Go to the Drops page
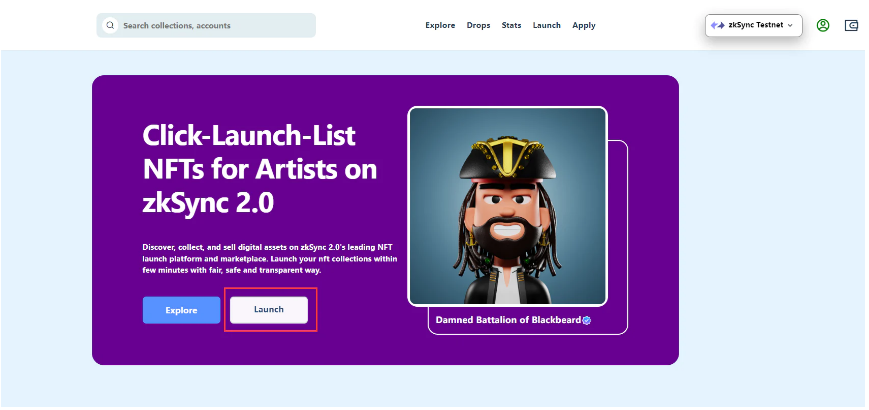Image resolution: width=869 pixels, height=410 pixels. point(478,25)
